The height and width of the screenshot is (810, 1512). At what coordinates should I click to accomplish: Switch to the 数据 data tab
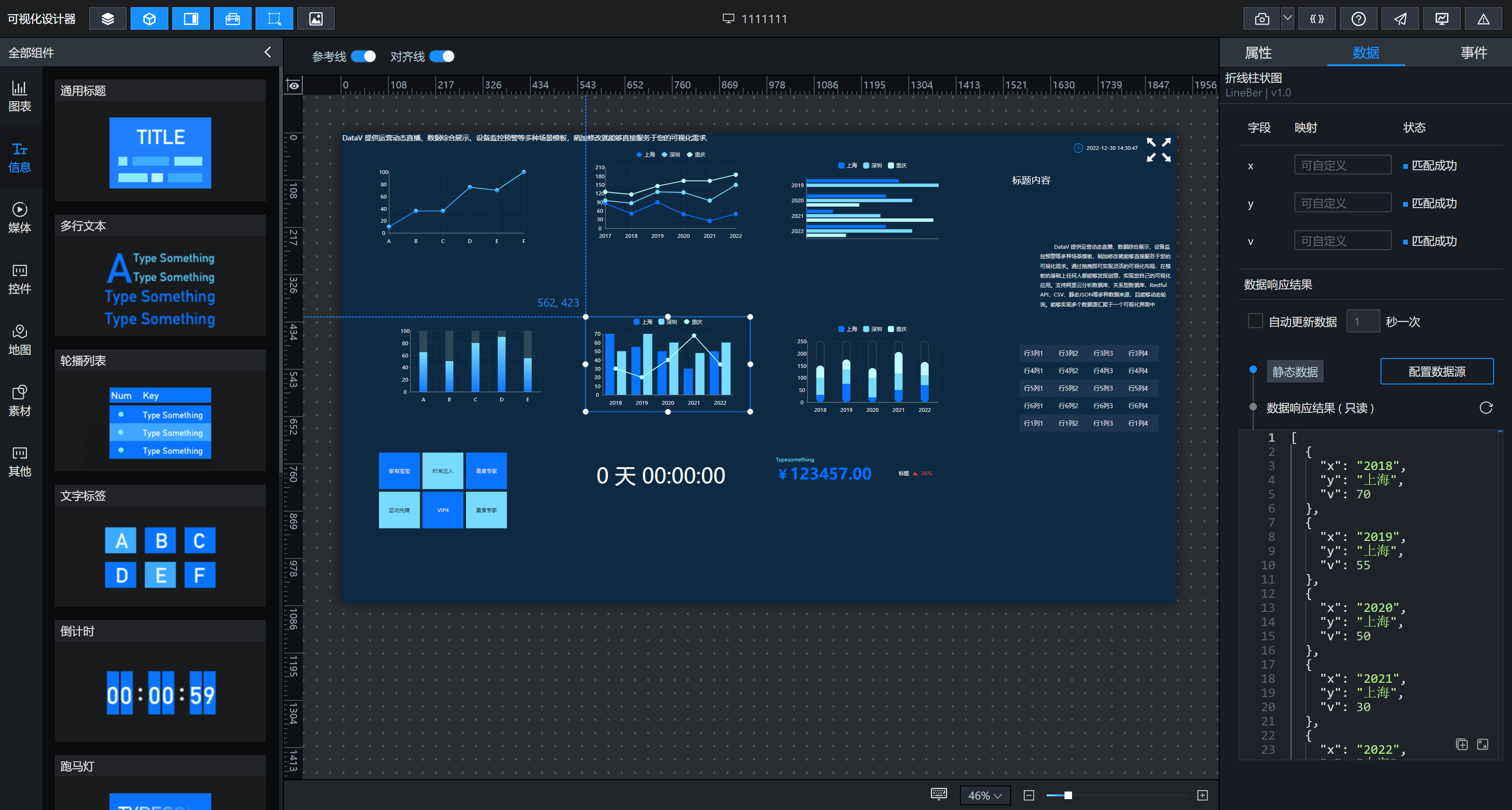coord(1365,53)
